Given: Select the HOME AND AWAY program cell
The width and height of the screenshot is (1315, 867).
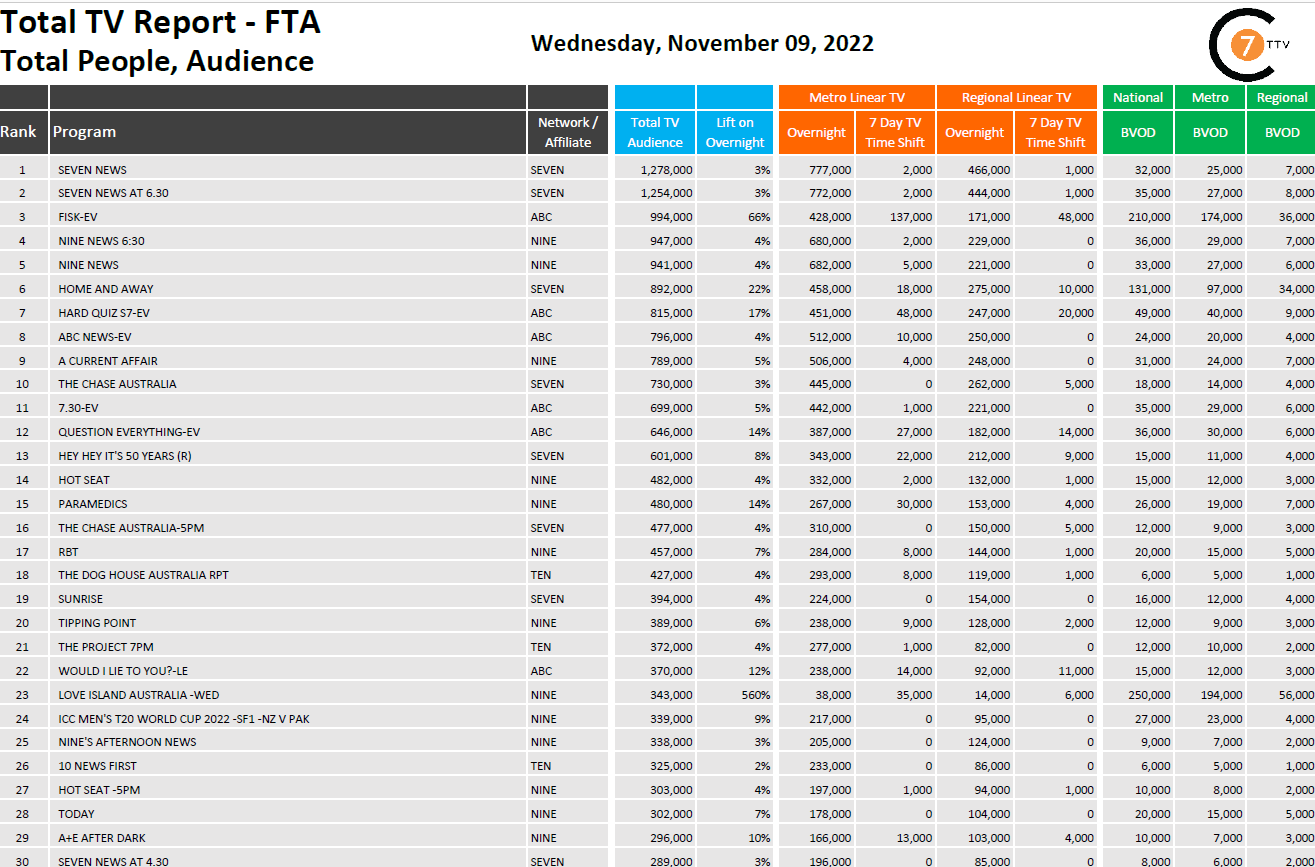Looking at the screenshot, I should 106,289.
